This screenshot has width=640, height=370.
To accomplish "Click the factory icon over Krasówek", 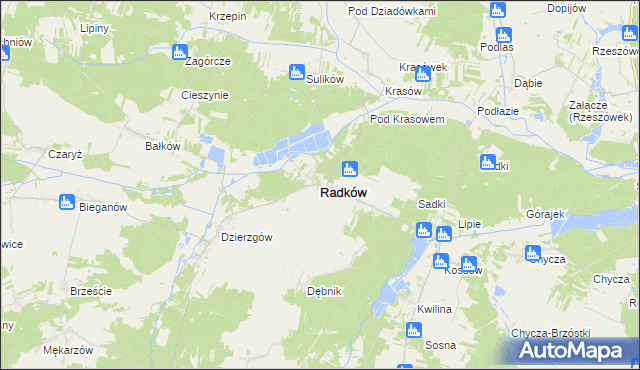I will 422,74.
